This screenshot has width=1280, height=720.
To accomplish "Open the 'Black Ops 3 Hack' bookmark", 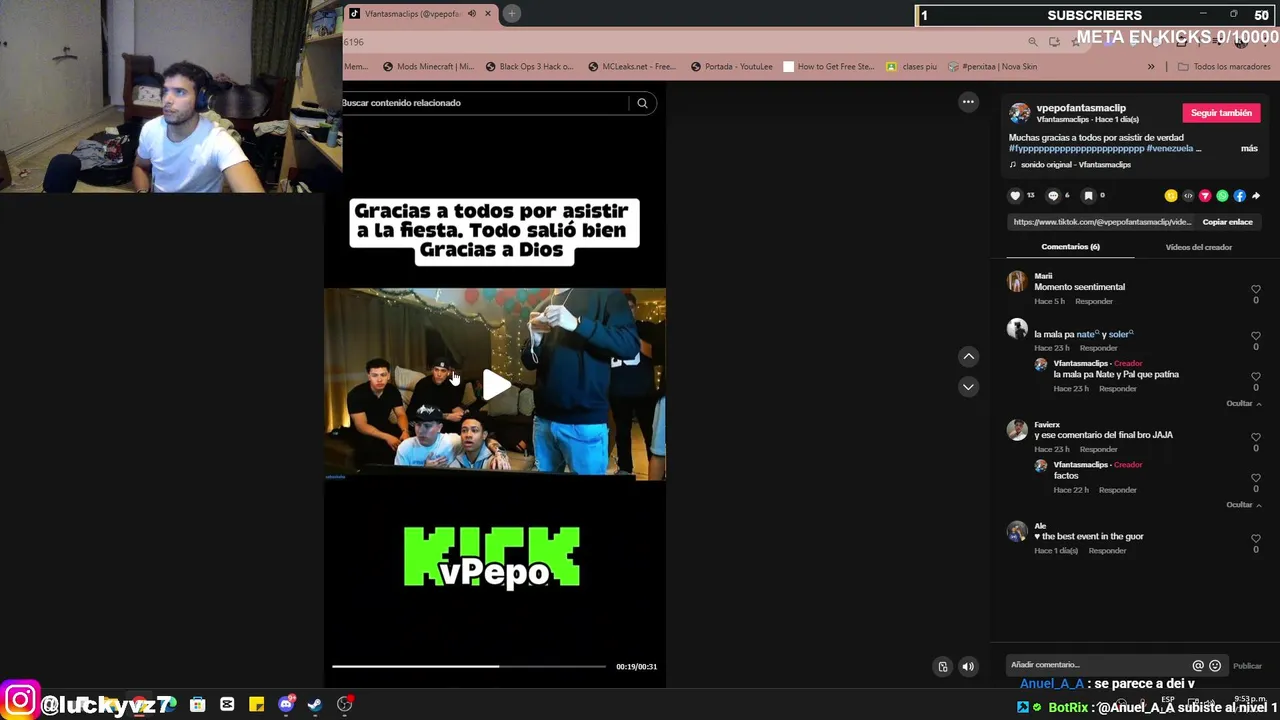I will tap(529, 67).
